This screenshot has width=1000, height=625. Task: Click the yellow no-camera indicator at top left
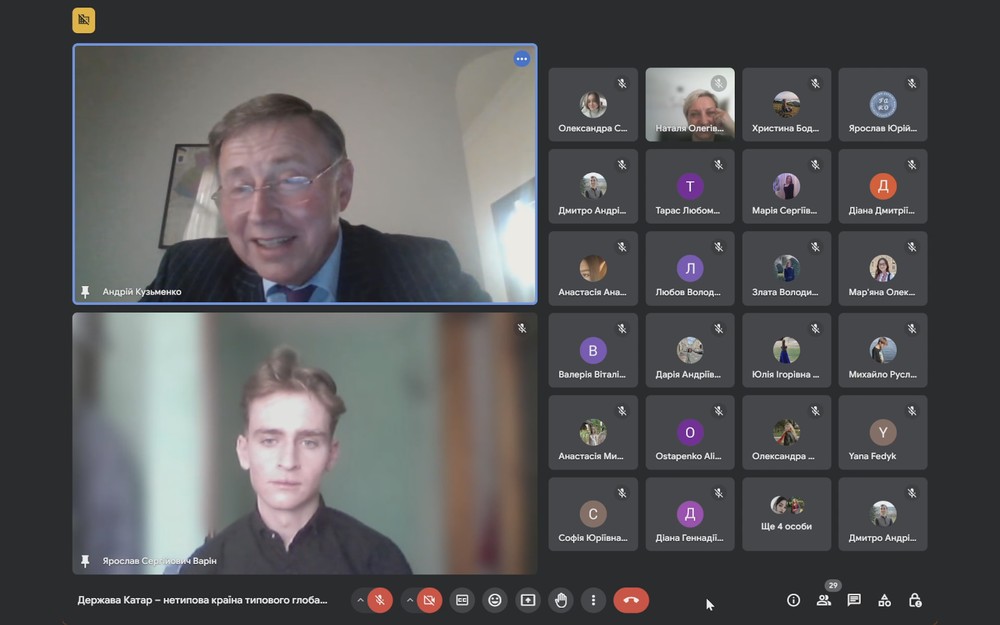84,20
